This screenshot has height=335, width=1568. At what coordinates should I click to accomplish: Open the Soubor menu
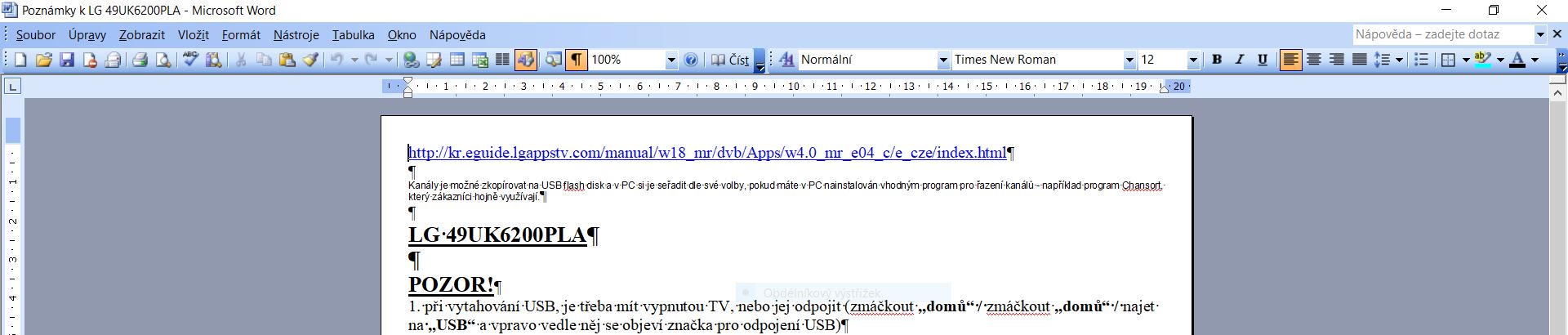pos(36,35)
